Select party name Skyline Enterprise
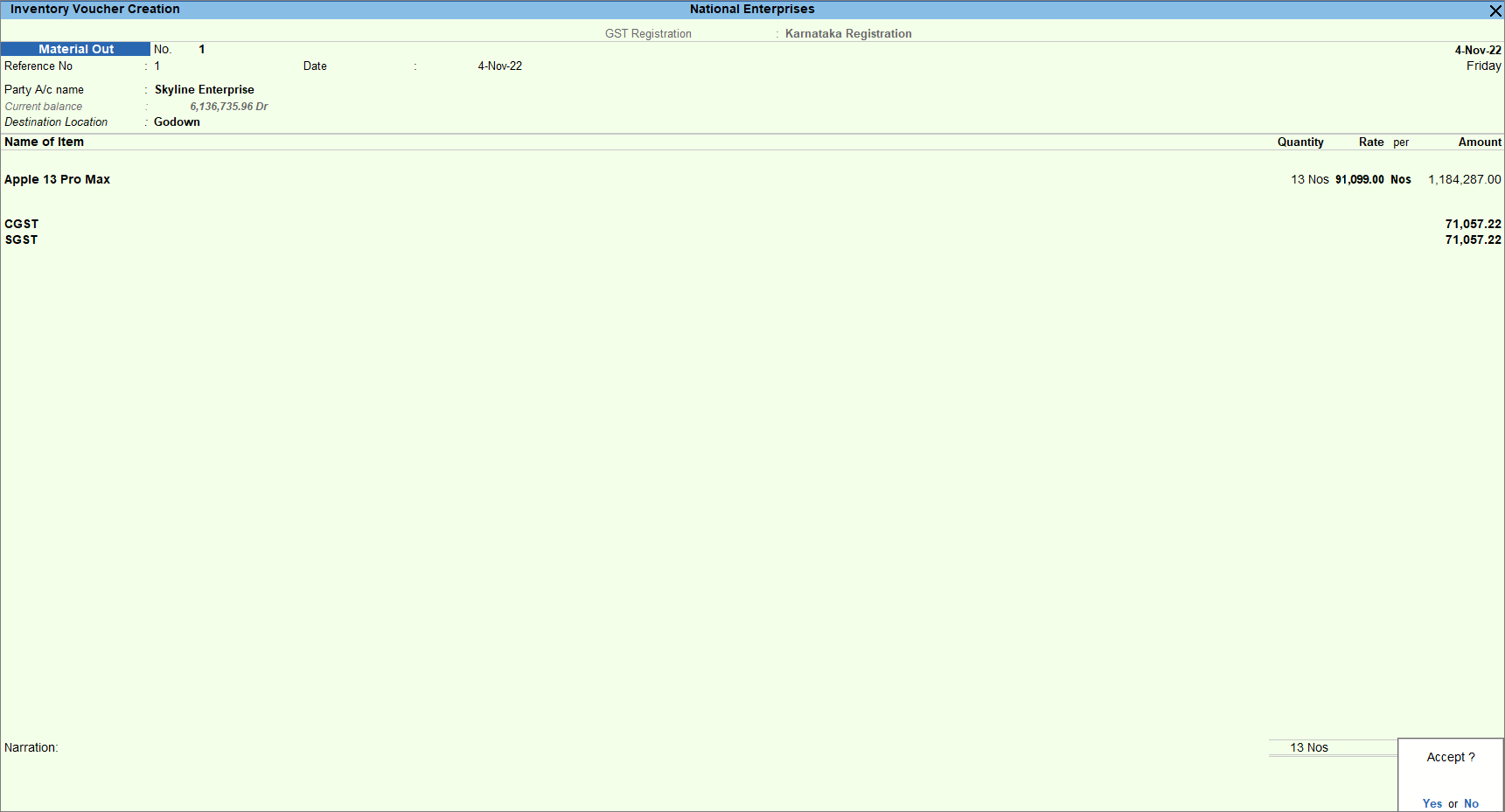The width and height of the screenshot is (1505, 812). coord(205,89)
